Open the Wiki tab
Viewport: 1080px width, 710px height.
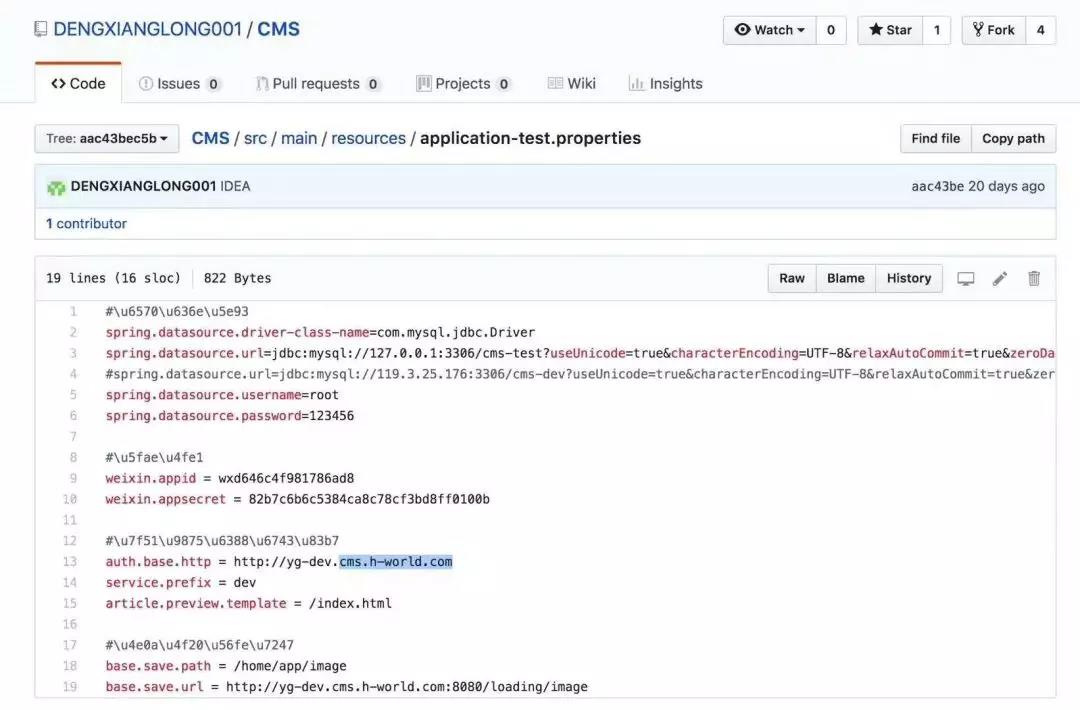pos(571,84)
